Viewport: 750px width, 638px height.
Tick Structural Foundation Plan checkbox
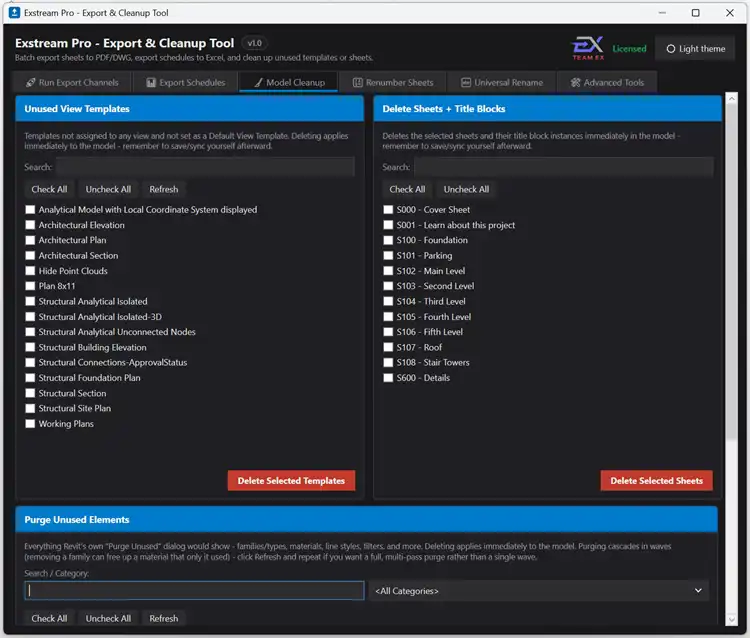30,378
